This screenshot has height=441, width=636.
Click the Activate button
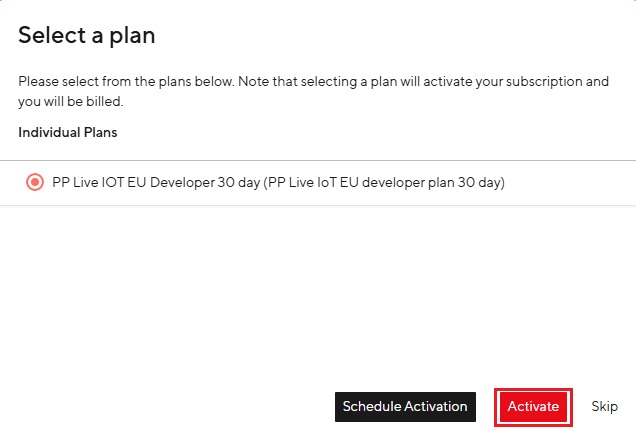click(x=533, y=407)
